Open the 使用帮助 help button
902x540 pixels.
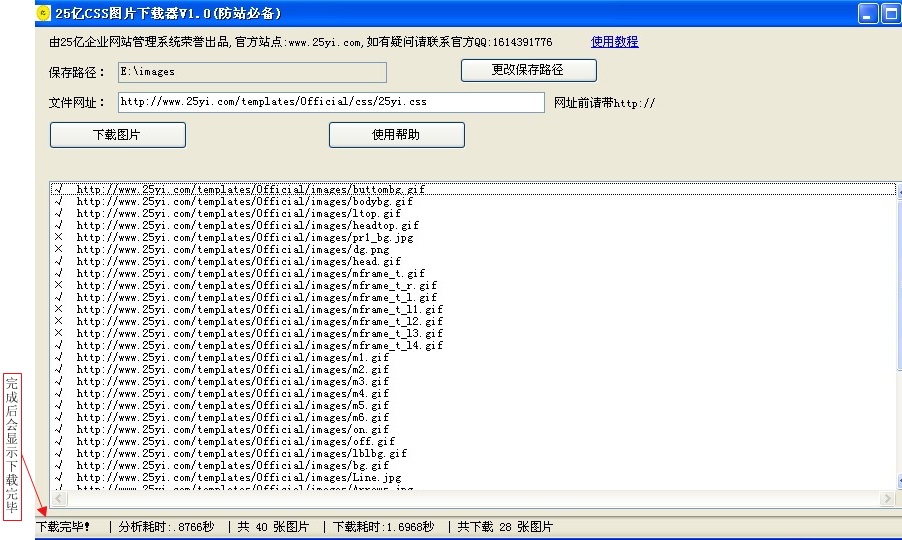click(x=397, y=135)
